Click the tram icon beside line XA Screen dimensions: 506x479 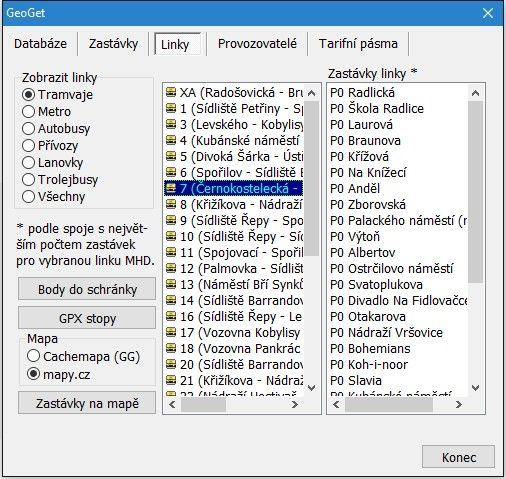(x=171, y=92)
